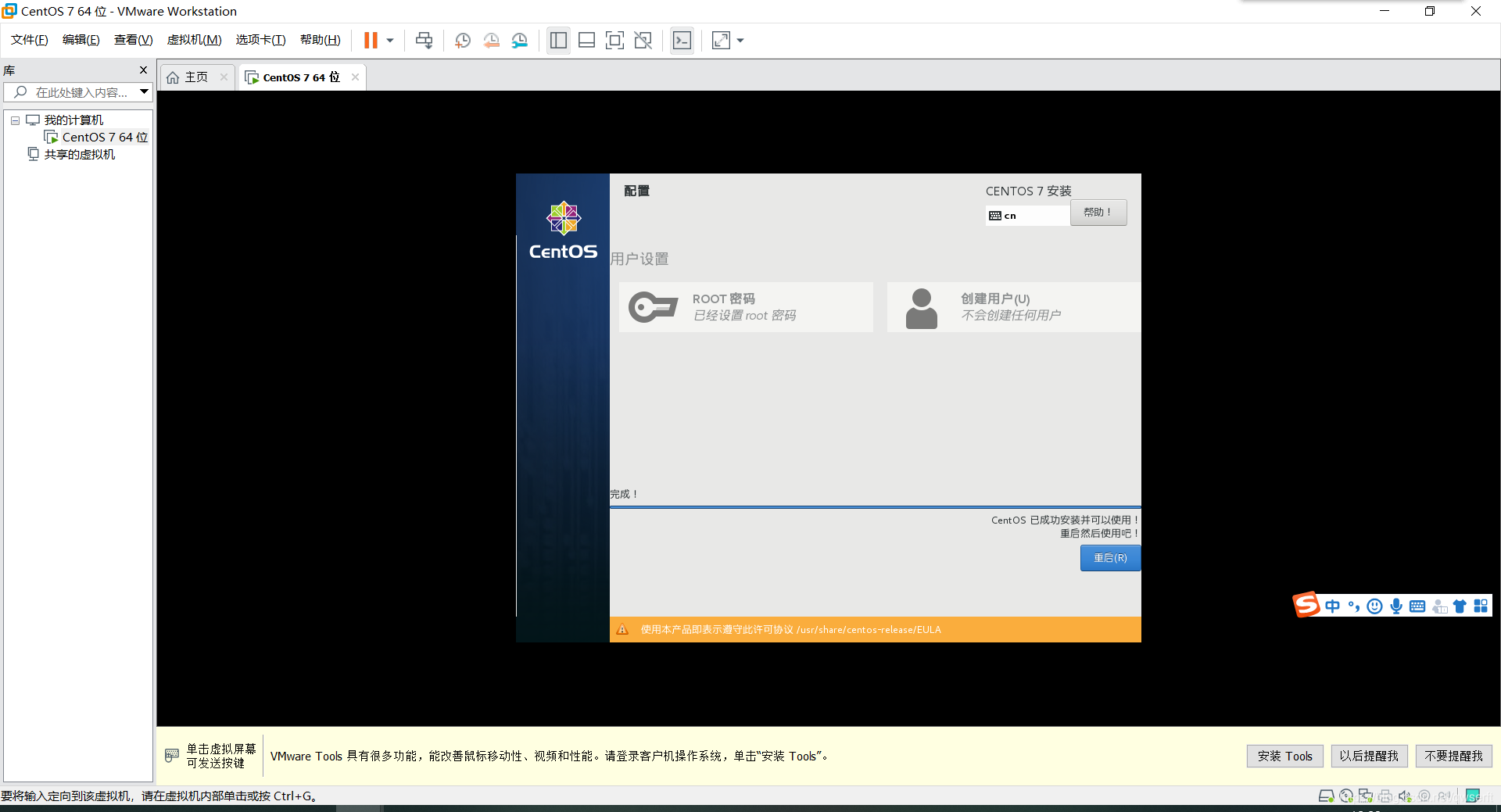The image size is (1501, 812).
Task: Open the stretch display dropdown arrow
Action: (740, 41)
